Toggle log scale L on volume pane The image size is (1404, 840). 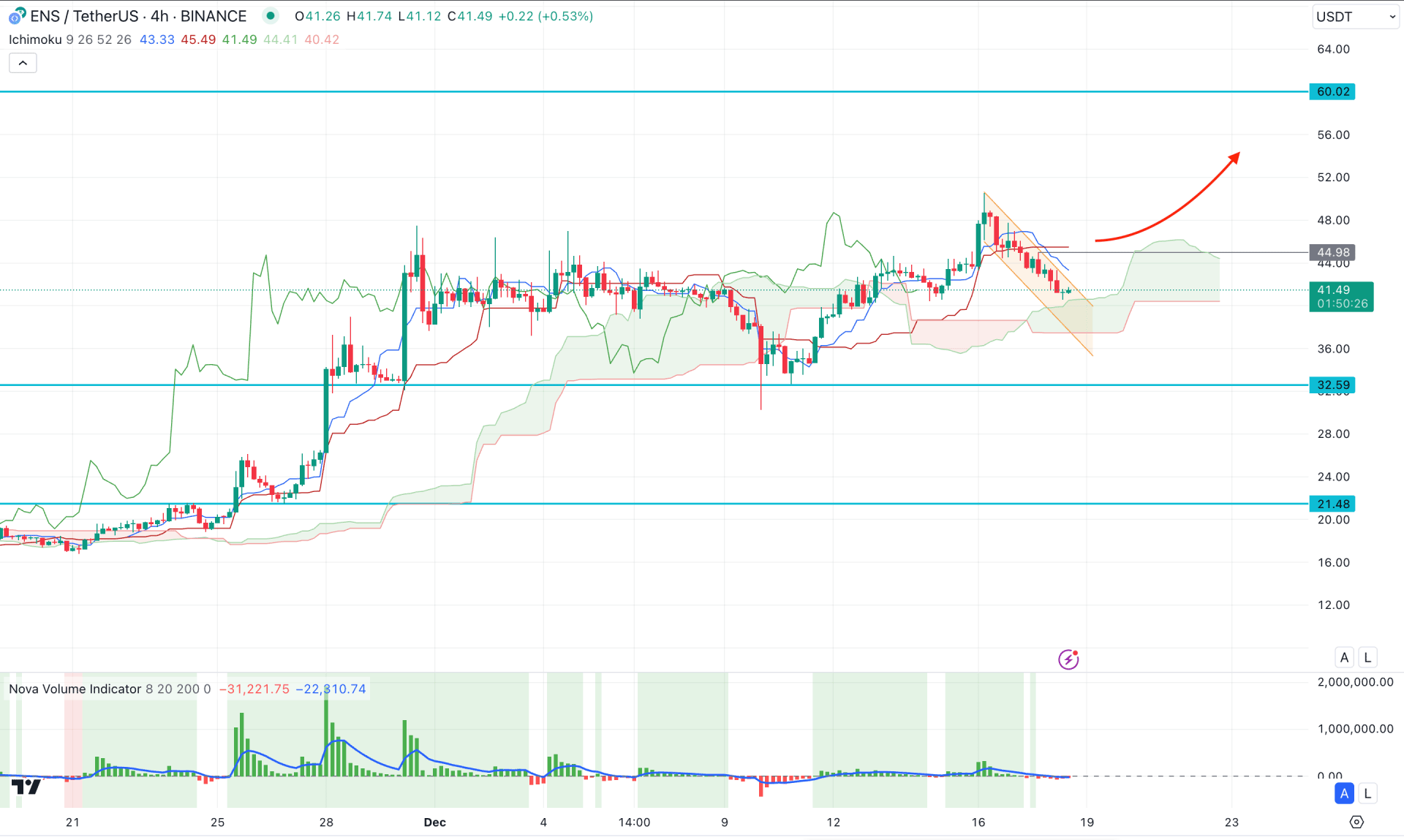tap(1367, 793)
